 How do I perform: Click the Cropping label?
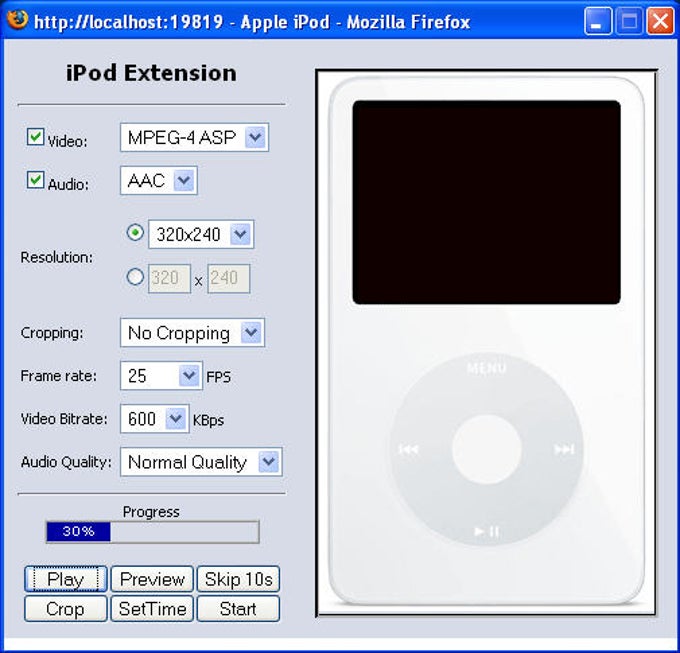[x=52, y=333]
